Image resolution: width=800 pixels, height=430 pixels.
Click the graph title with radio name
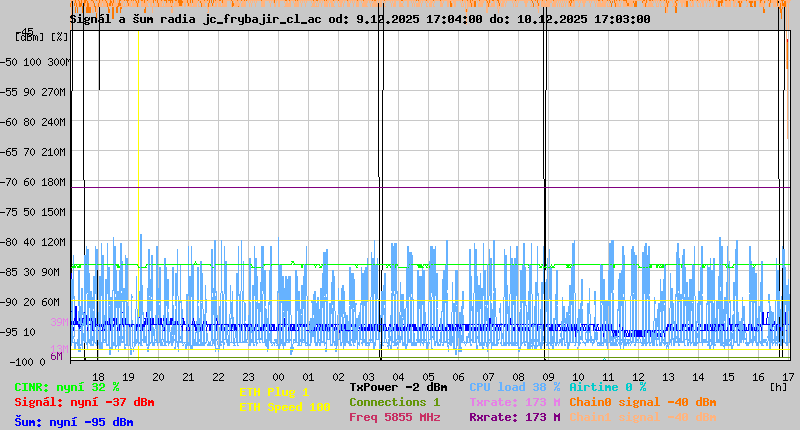(x=360, y=18)
